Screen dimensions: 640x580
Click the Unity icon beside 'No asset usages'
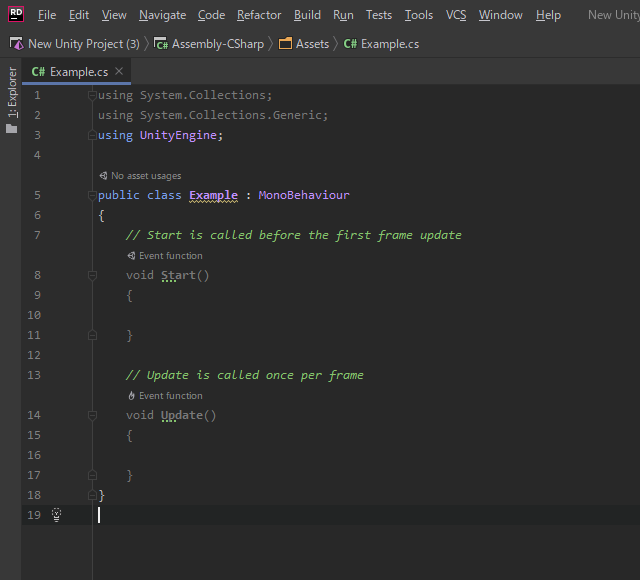103,176
